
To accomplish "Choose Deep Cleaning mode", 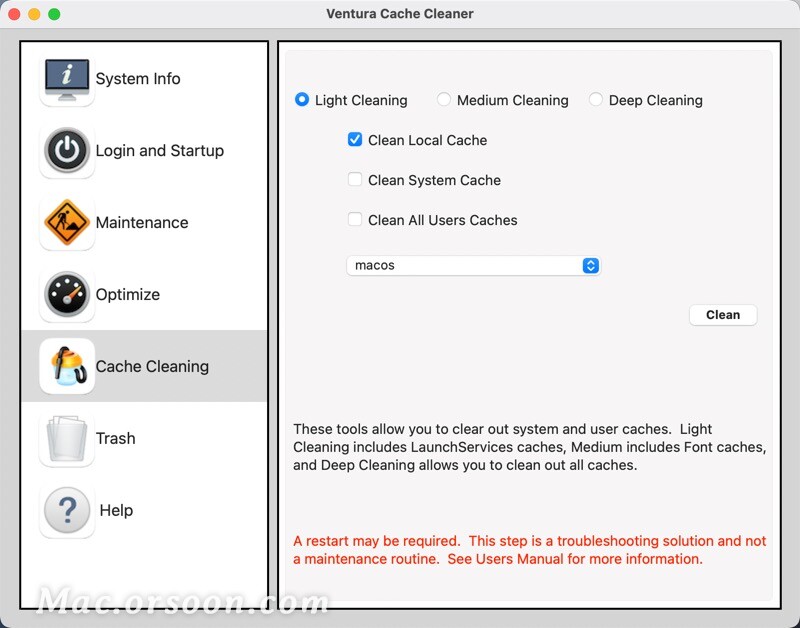I will point(596,99).
